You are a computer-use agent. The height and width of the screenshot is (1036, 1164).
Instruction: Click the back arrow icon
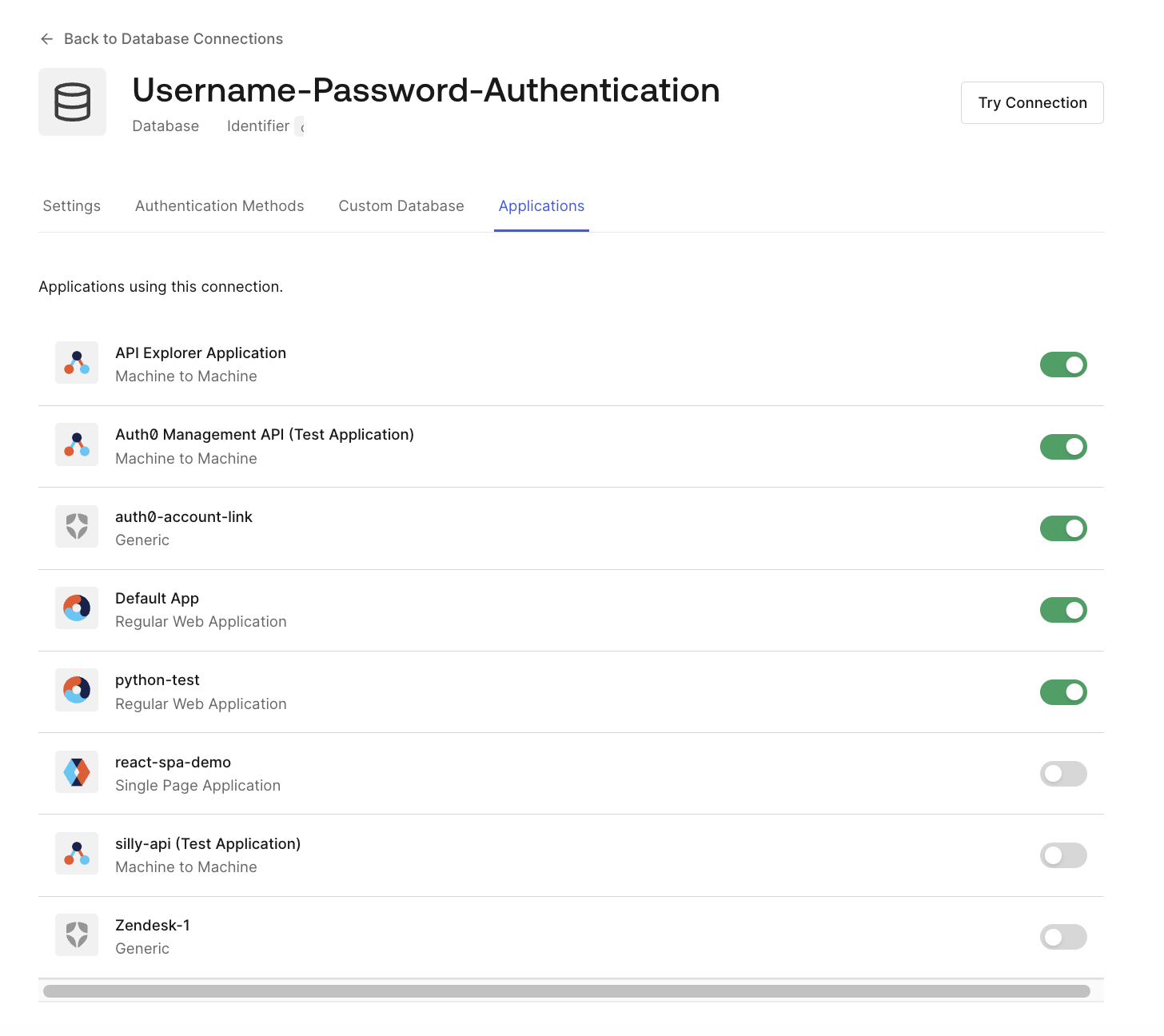point(47,39)
